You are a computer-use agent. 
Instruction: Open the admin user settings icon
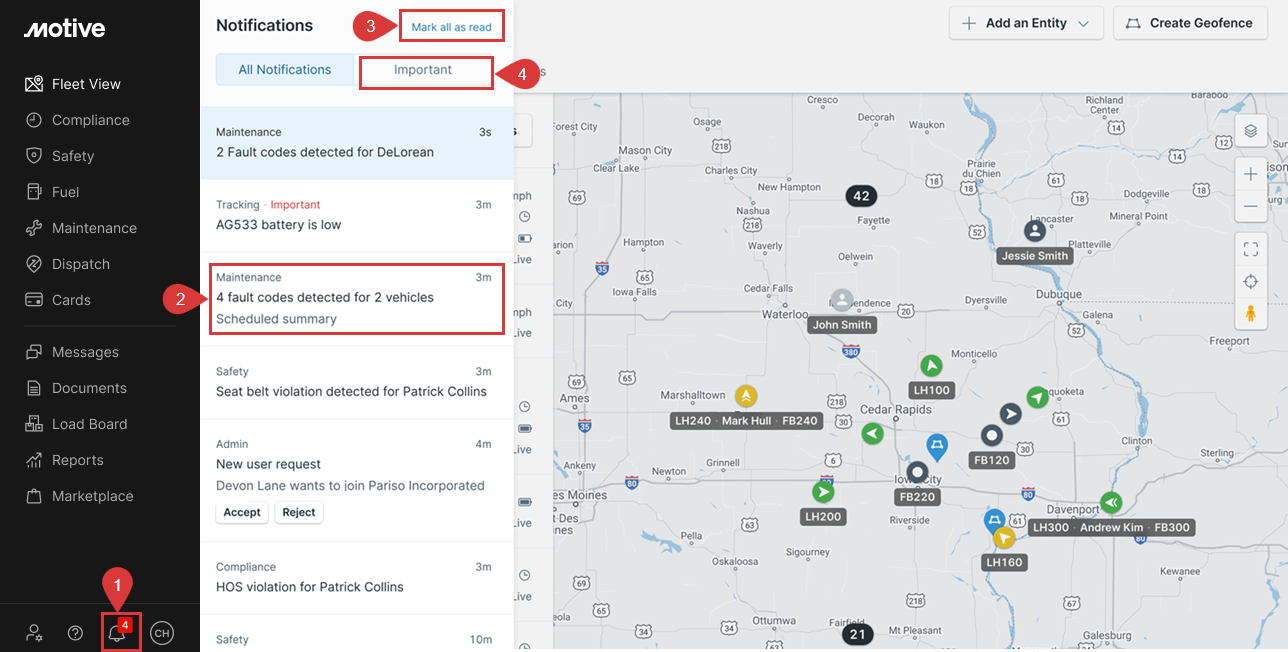click(34, 633)
